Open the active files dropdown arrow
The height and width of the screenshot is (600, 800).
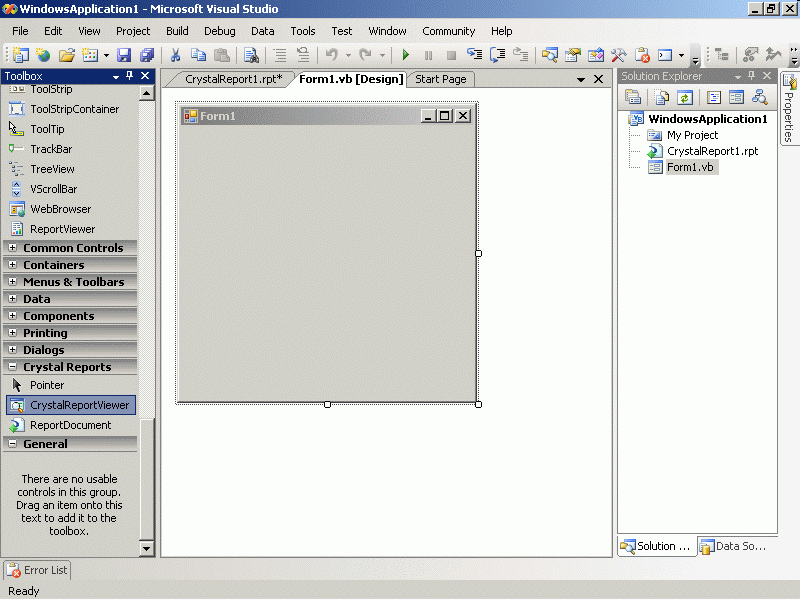581,79
